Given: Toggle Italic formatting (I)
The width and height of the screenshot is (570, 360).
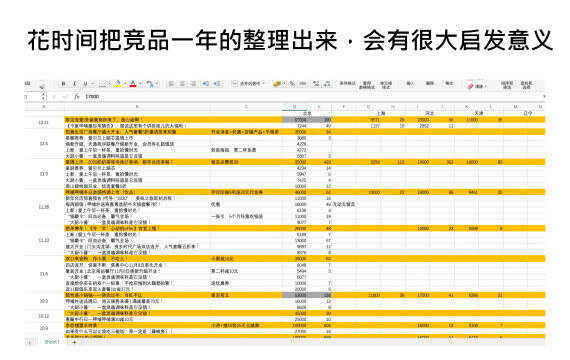Looking at the screenshot, I should pos(75,84).
